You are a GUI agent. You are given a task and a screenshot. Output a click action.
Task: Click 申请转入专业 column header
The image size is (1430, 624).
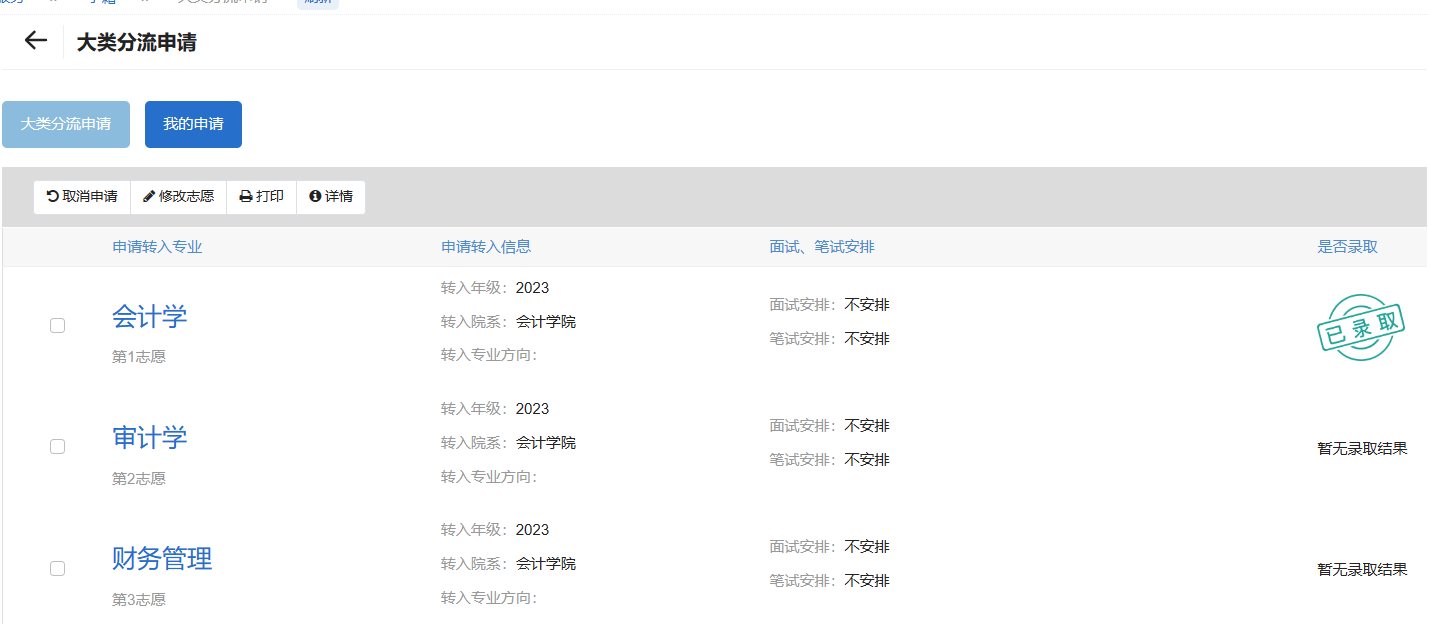coord(157,247)
